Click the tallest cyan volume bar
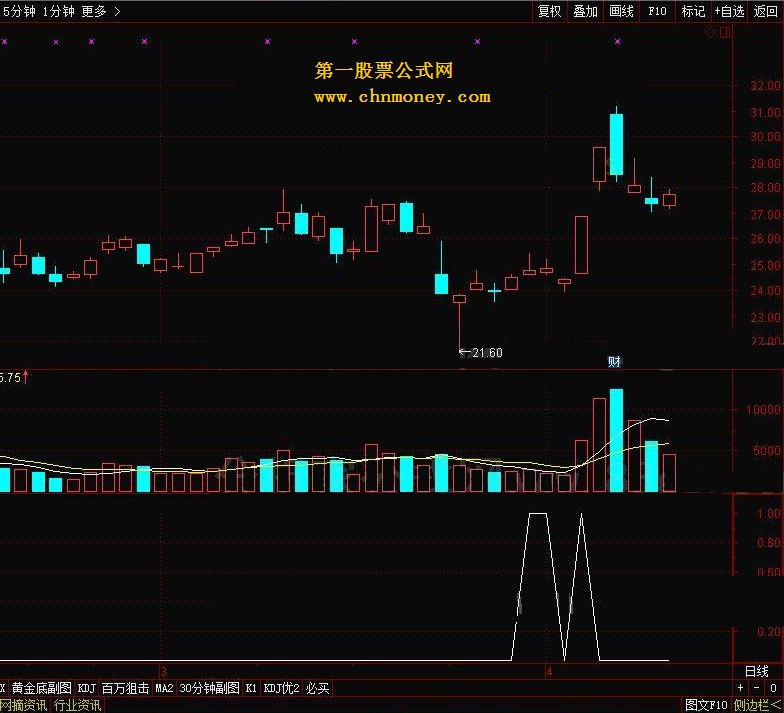This screenshot has width=784, height=713. [x=616, y=440]
